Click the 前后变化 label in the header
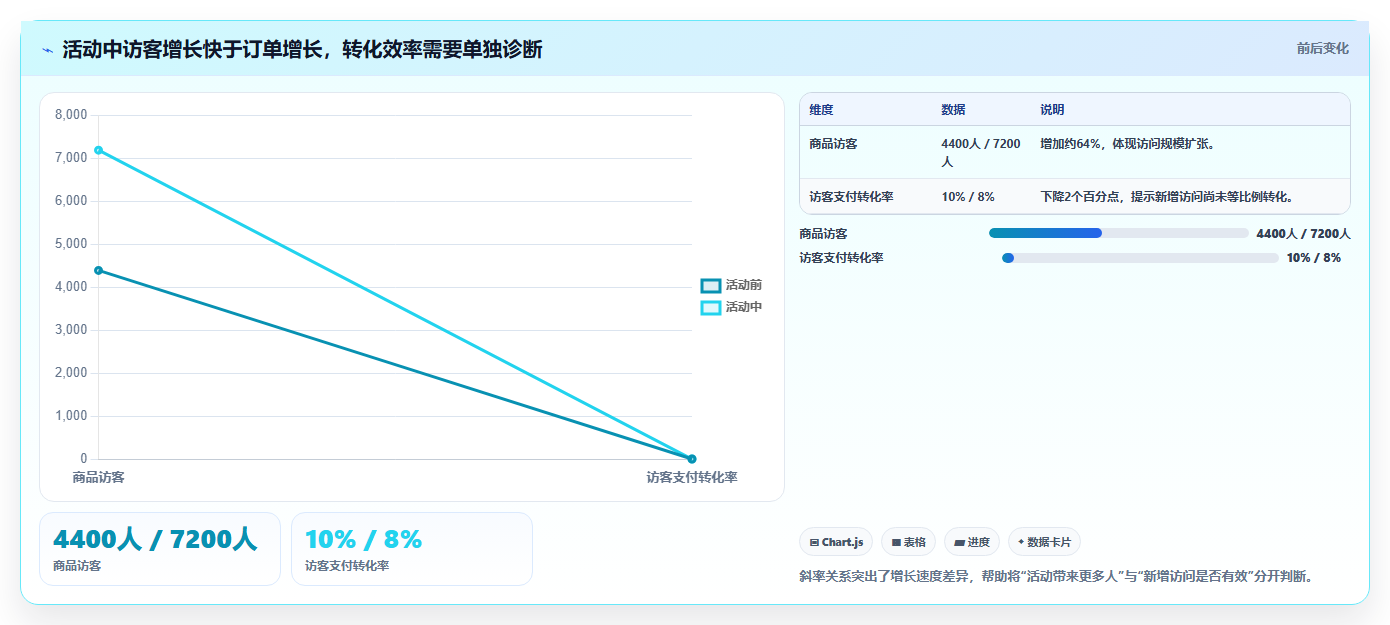The width and height of the screenshot is (1390, 625). (1322, 48)
